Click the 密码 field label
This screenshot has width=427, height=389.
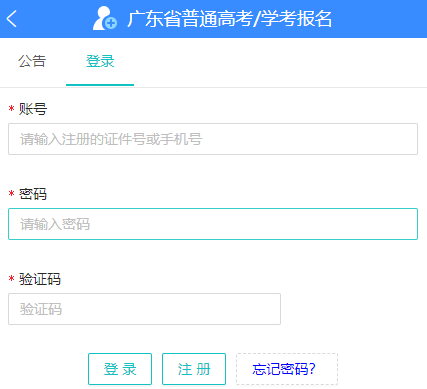pyautogui.click(x=33, y=194)
